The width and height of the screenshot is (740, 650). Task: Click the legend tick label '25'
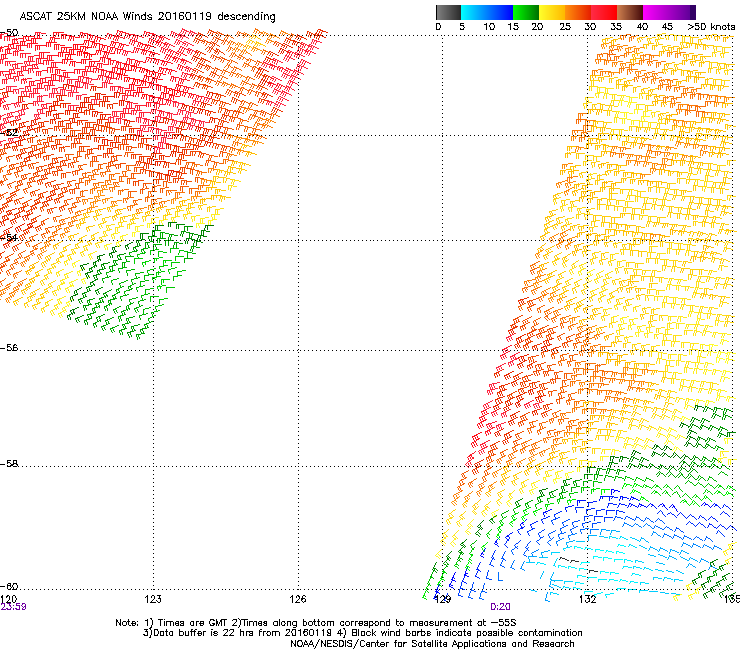[565, 27]
